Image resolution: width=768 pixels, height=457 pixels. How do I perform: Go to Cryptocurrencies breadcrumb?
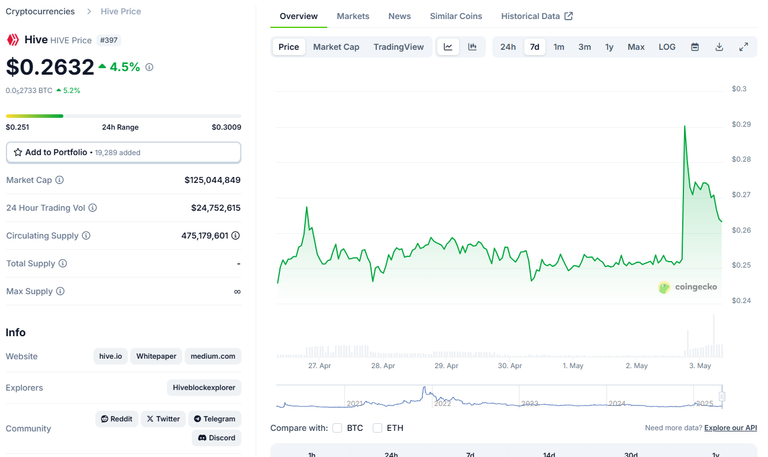pos(40,11)
